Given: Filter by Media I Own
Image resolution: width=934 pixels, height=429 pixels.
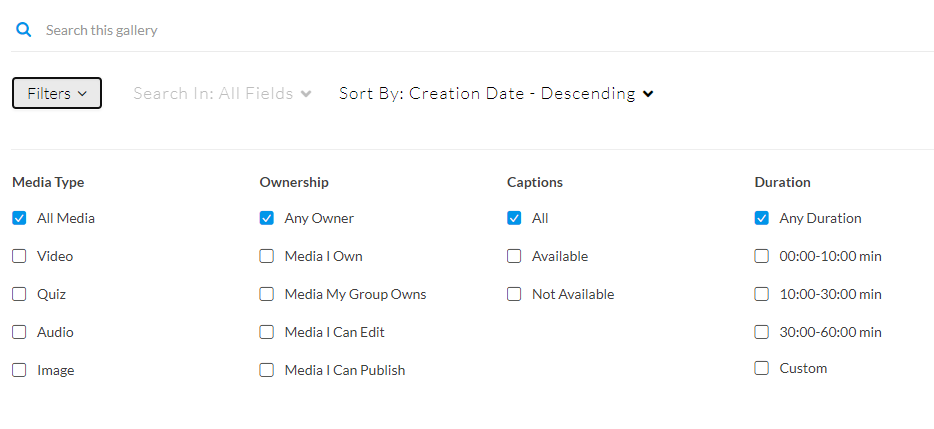Looking at the screenshot, I should click(x=267, y=256).
